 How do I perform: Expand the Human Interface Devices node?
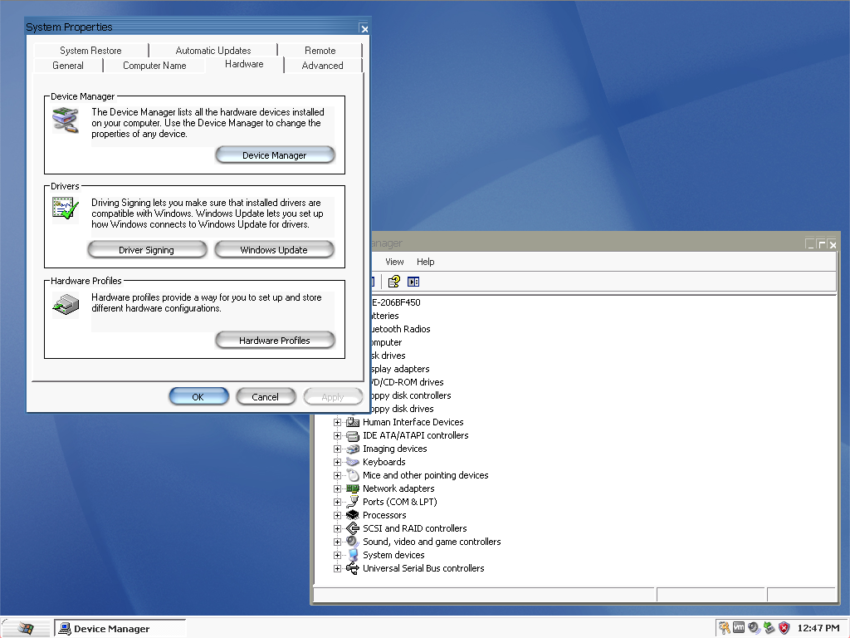click(337, 422)
